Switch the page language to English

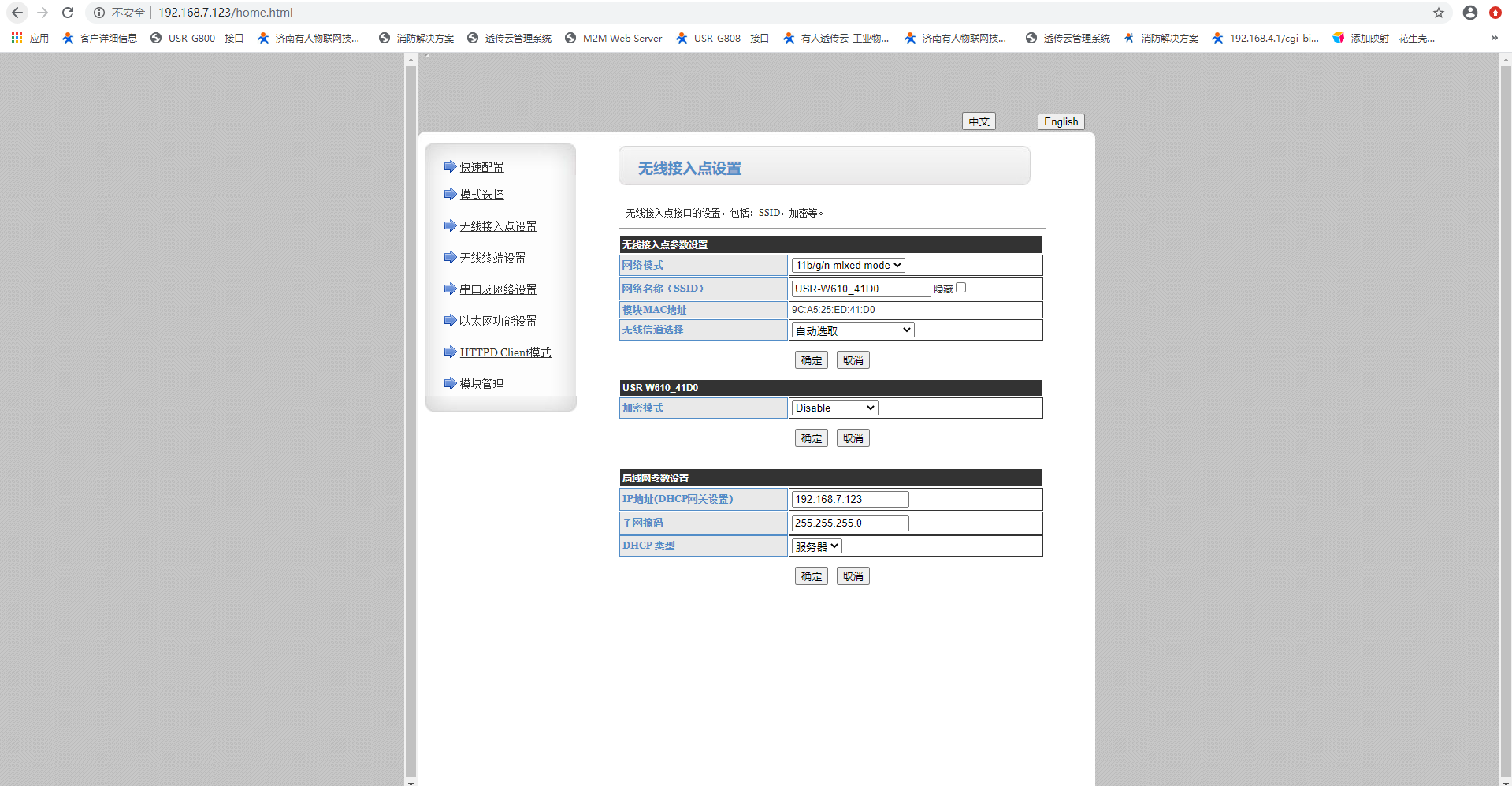[x=1061, y=121]
